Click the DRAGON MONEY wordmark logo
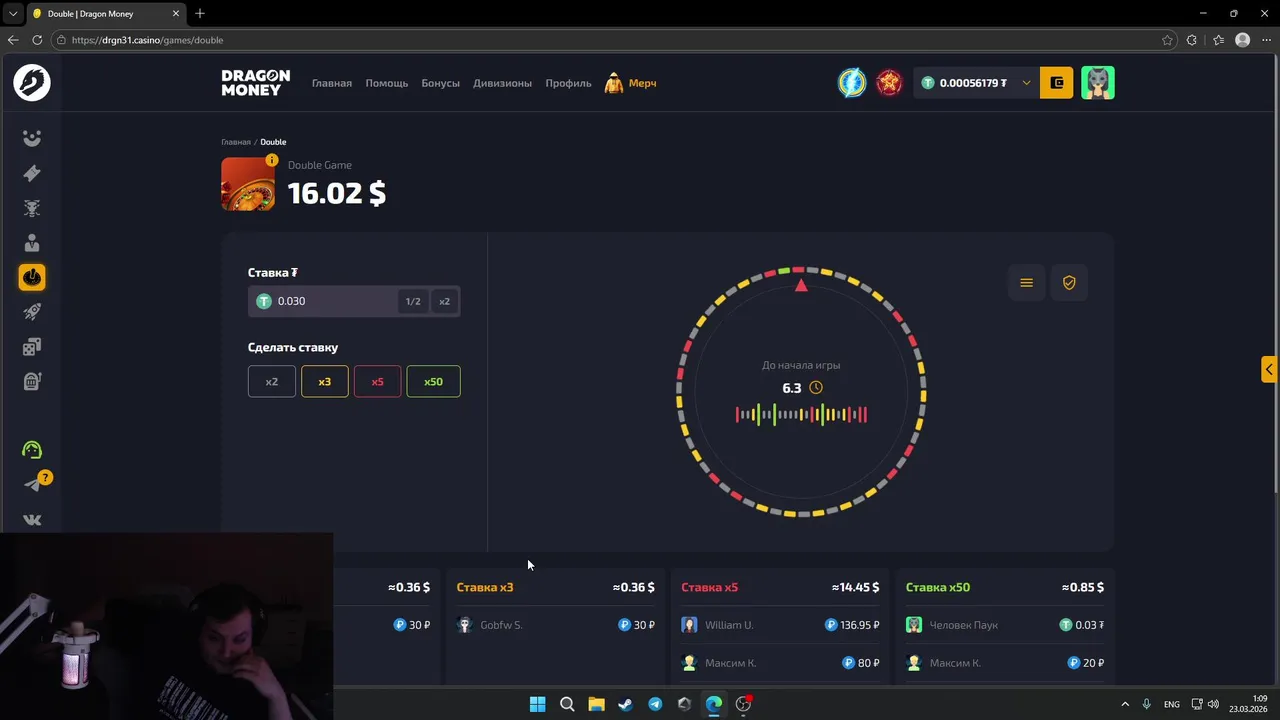 (x=256, y=83)
